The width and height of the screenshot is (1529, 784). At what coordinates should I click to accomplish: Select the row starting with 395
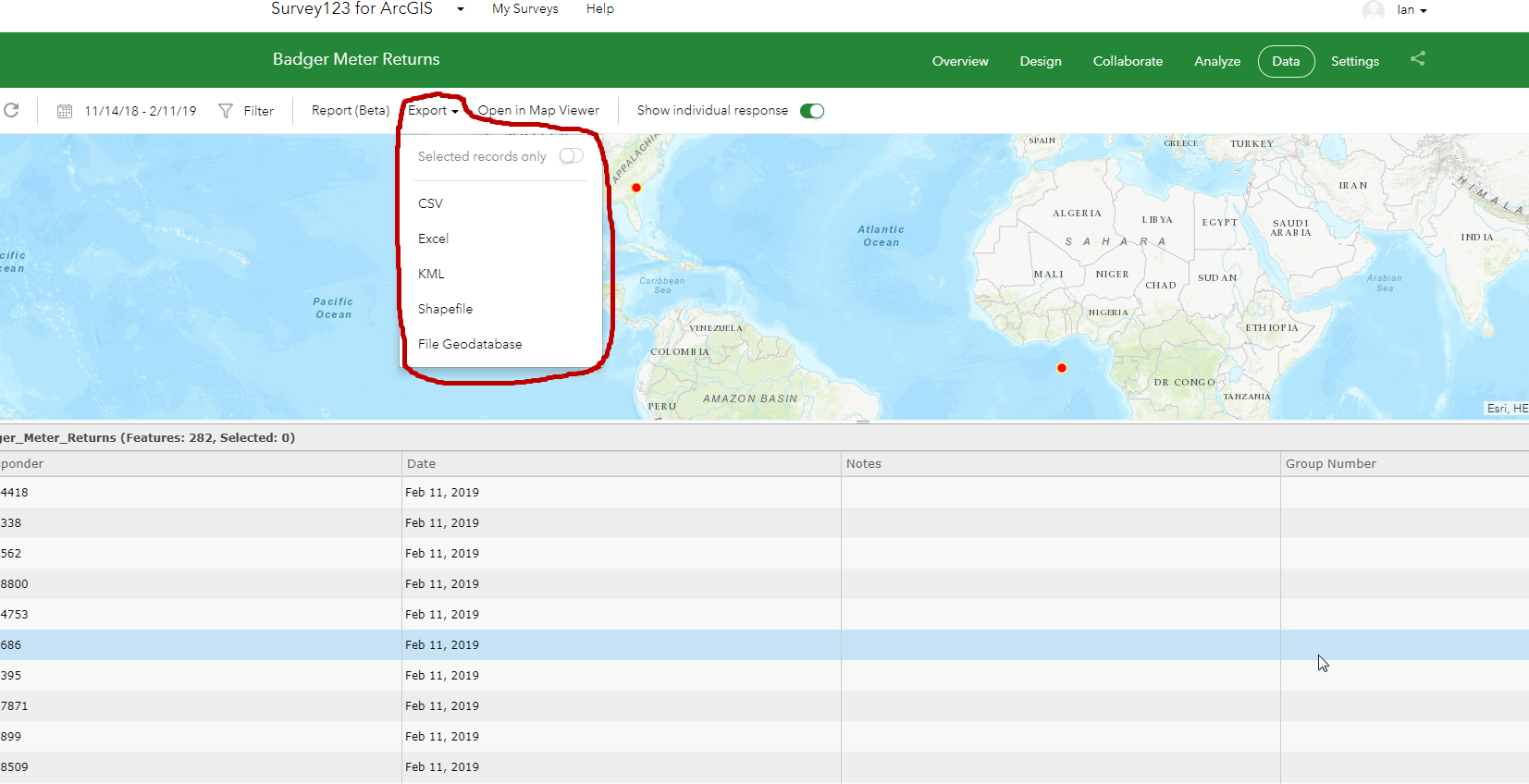(x=764, y=676)
